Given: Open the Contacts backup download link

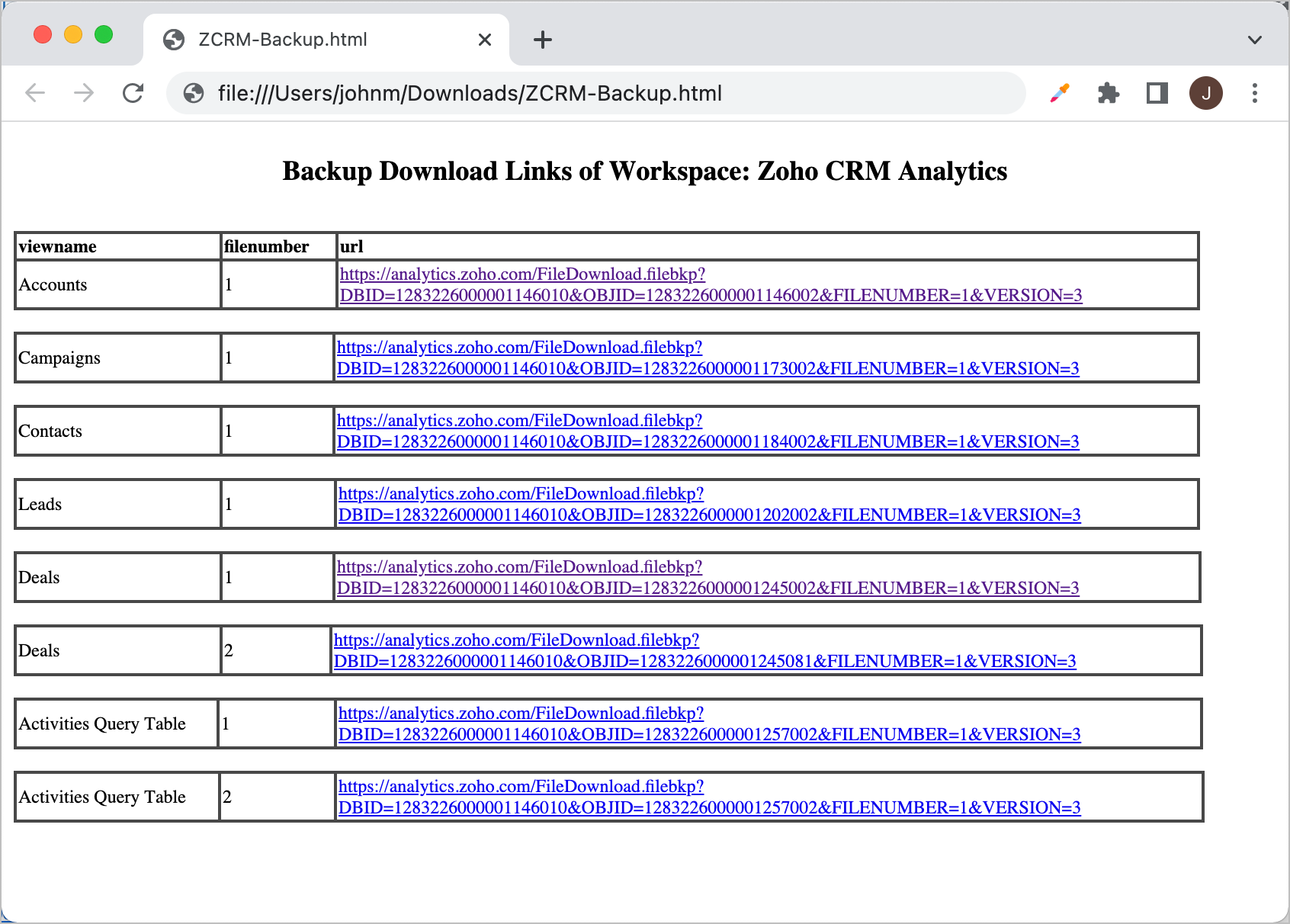Looking at the screenshot, I should tap(708, 431).
